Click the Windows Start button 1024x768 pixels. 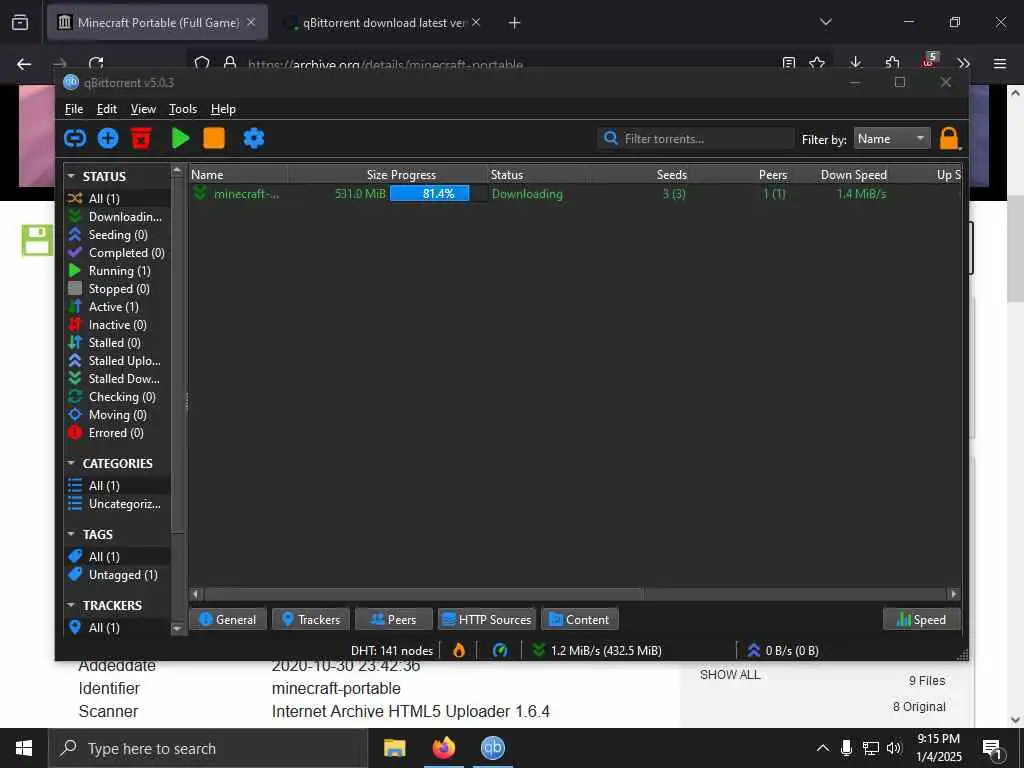(x=24, y=748)
